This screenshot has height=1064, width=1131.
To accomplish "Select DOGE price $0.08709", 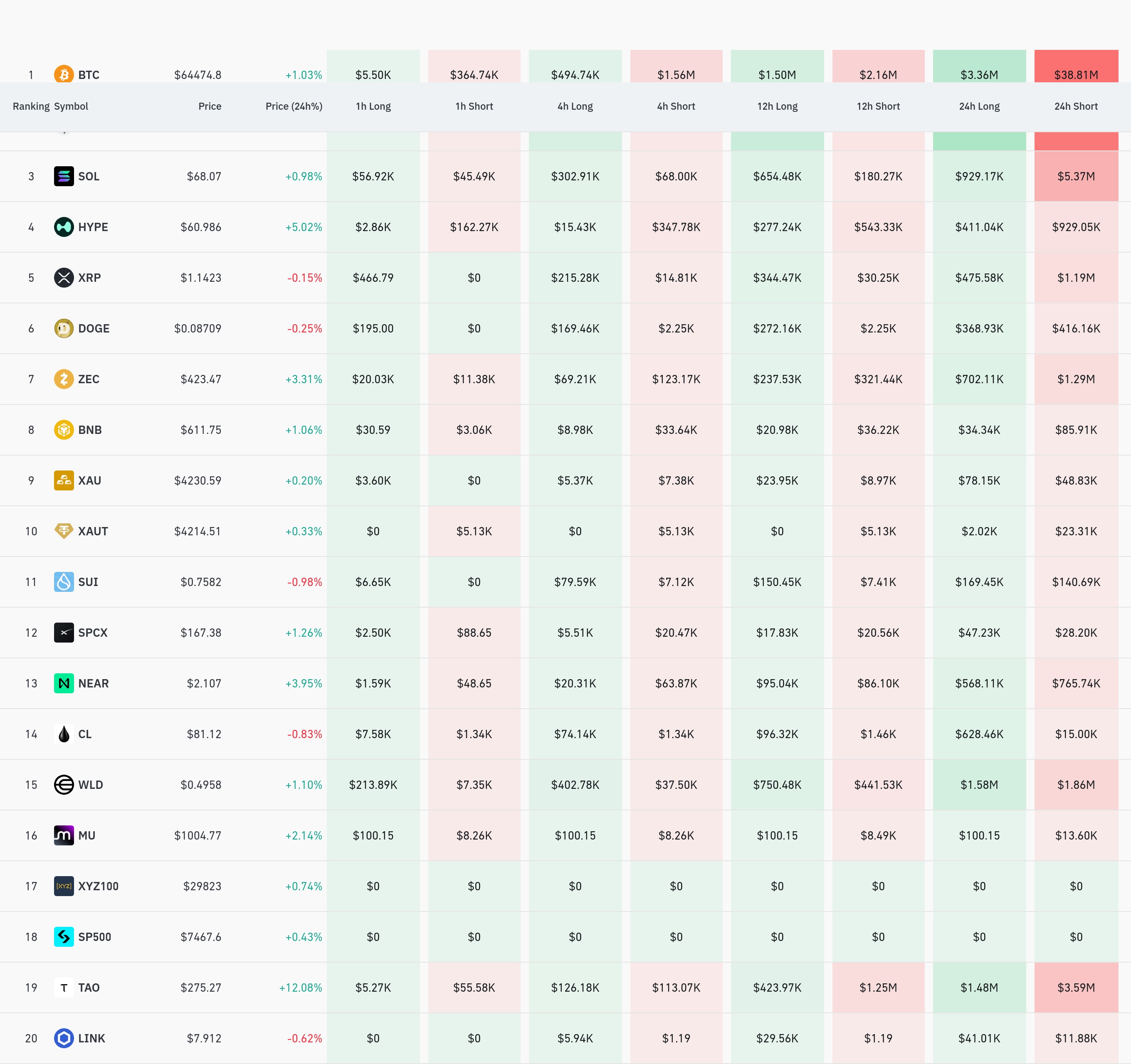I will coord(198,328).
